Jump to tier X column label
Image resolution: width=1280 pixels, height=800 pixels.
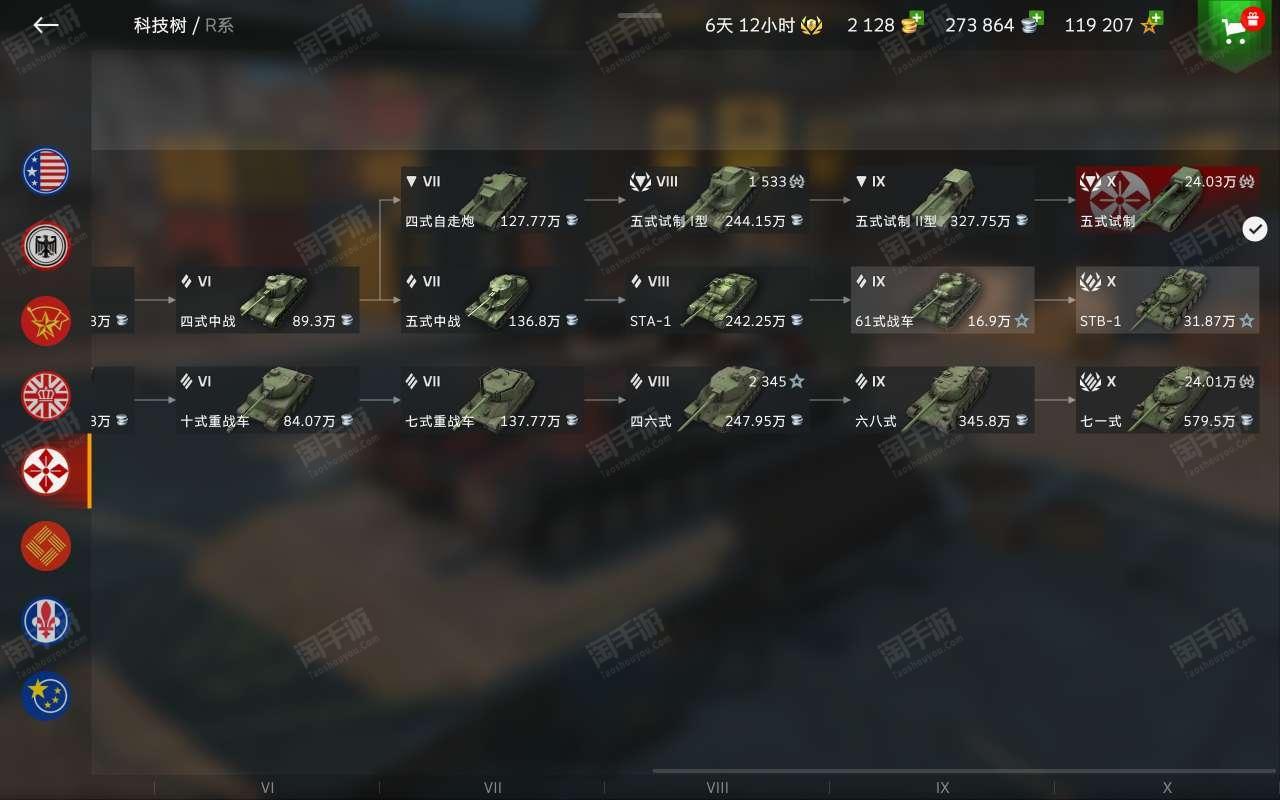point(1167,787)
